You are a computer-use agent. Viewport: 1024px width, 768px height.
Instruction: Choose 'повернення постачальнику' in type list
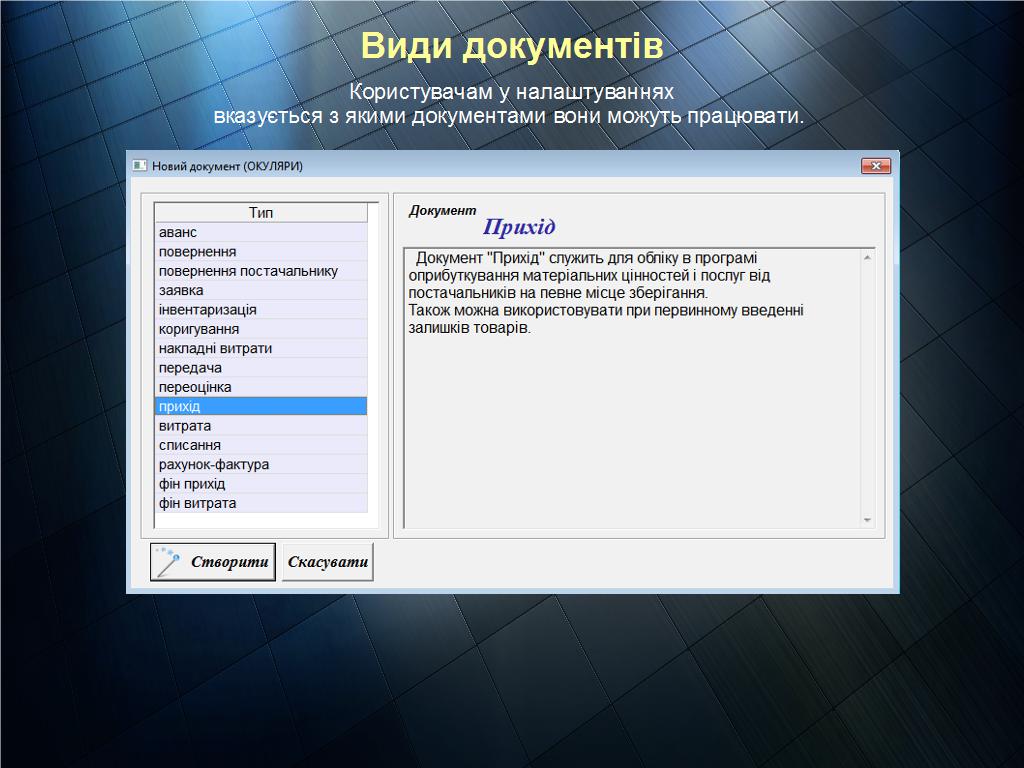point(260,271)
